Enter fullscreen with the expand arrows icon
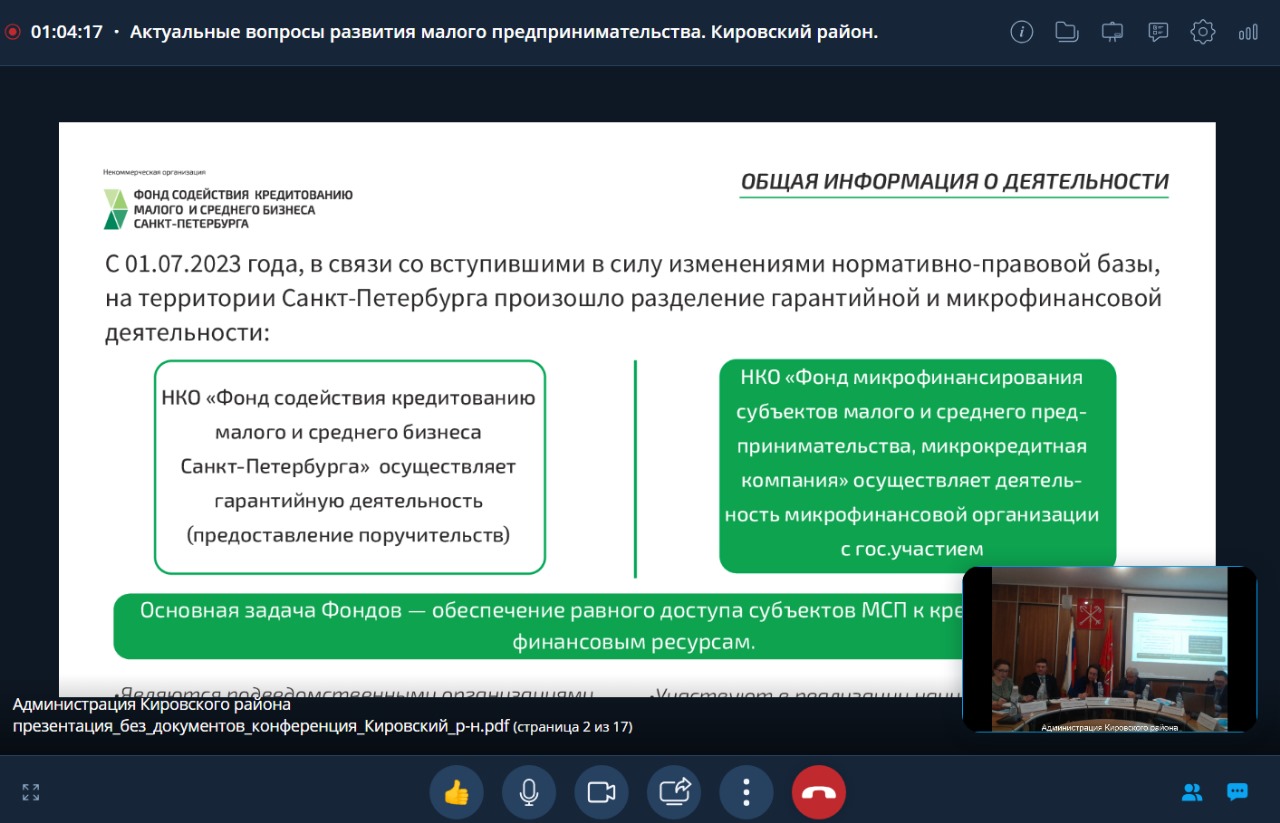 coord(31,793)
